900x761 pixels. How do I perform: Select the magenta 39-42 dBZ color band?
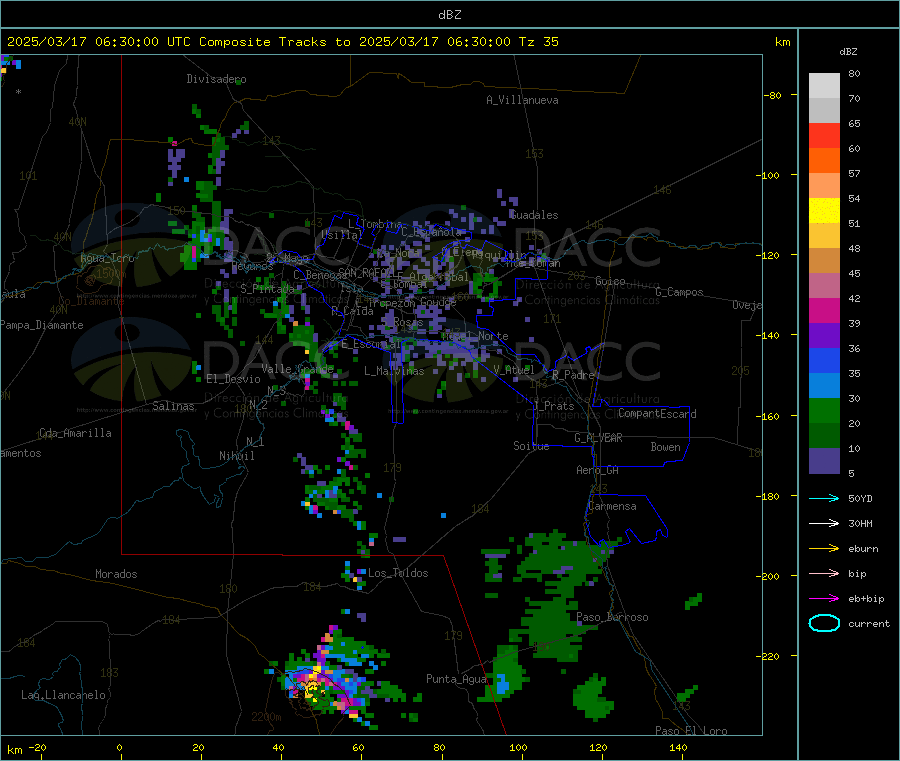point(824,310)
